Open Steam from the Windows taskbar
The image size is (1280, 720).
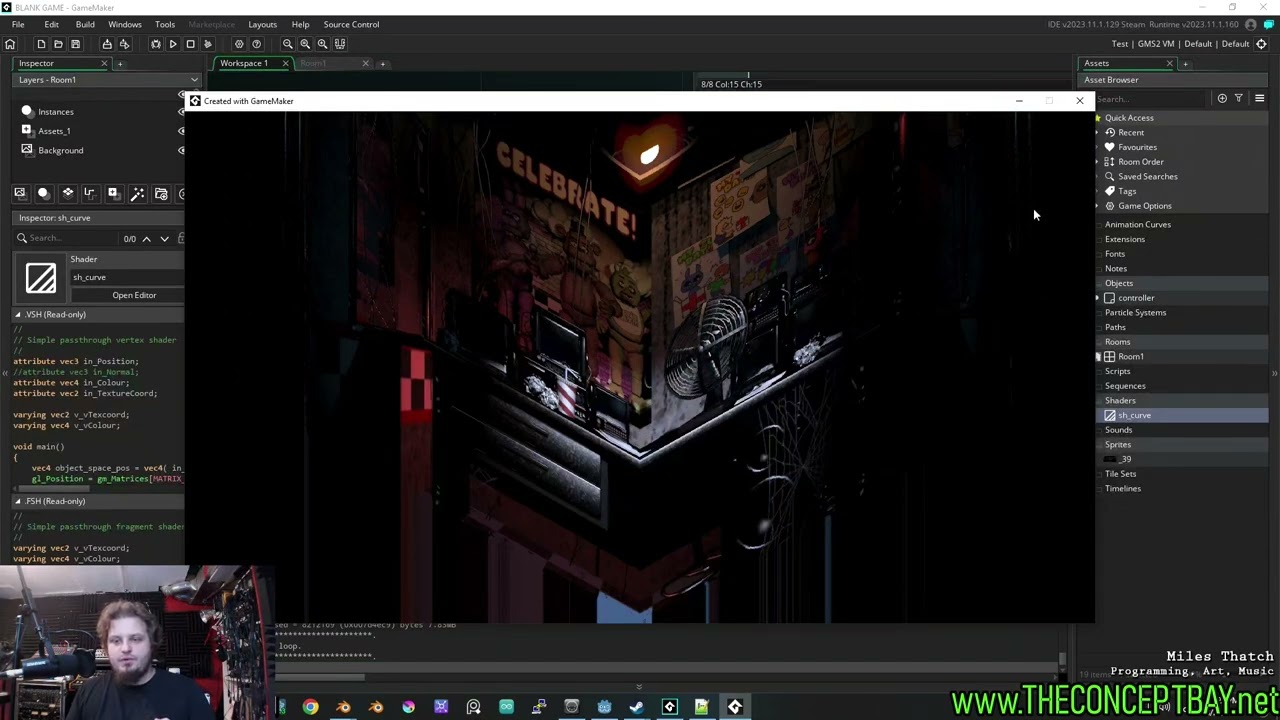click(637, 707)
